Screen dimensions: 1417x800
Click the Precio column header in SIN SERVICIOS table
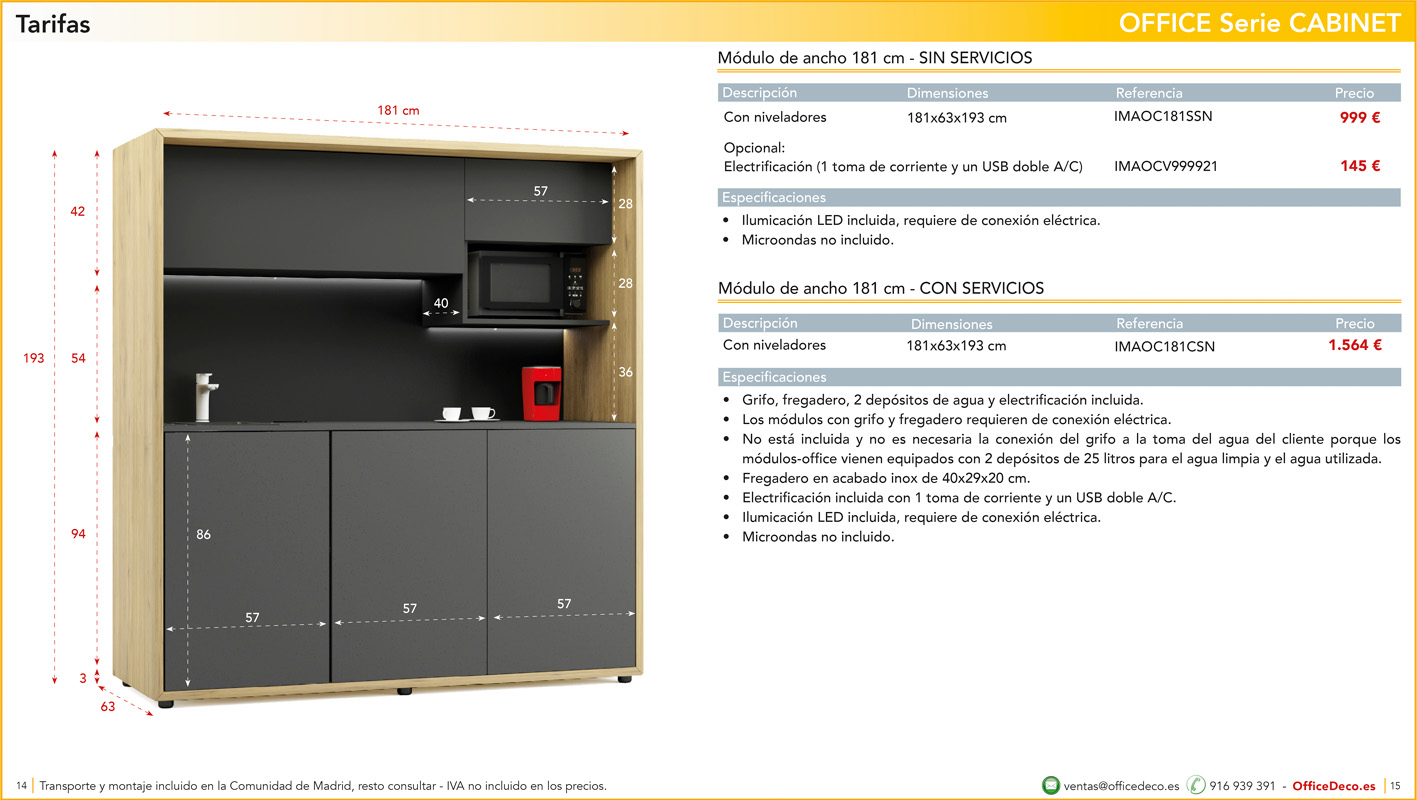(1354, 93)
